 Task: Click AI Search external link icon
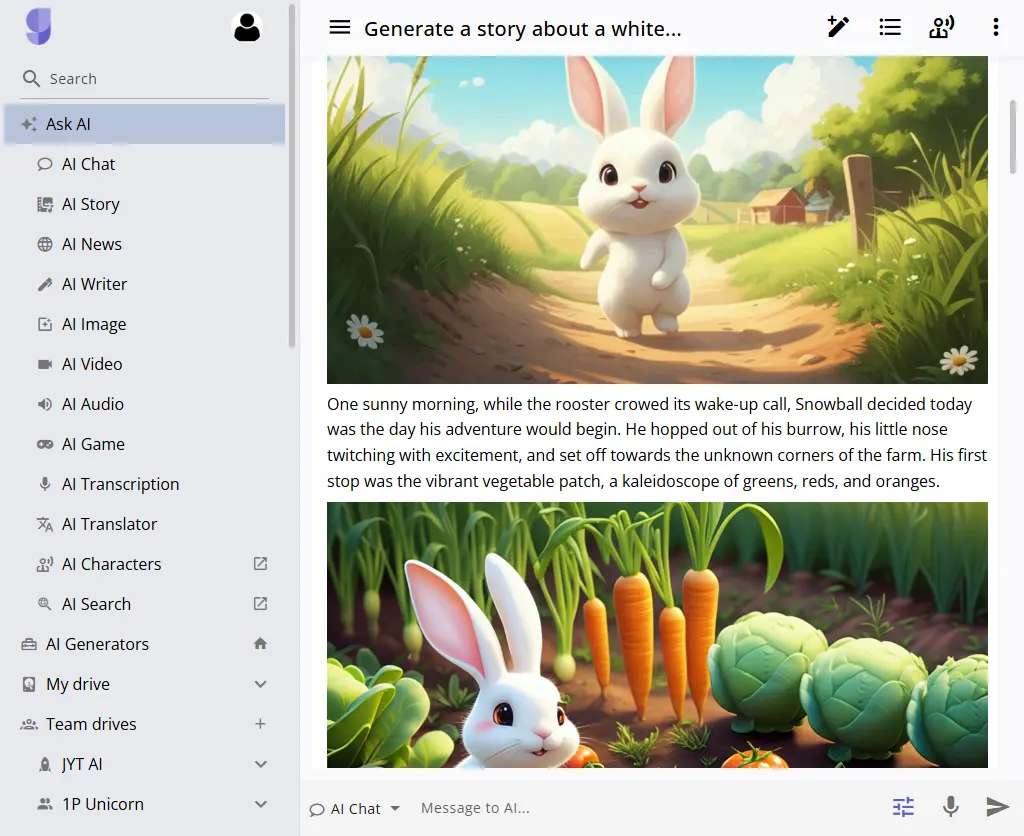pyautogui.click(x=260, y=603)
